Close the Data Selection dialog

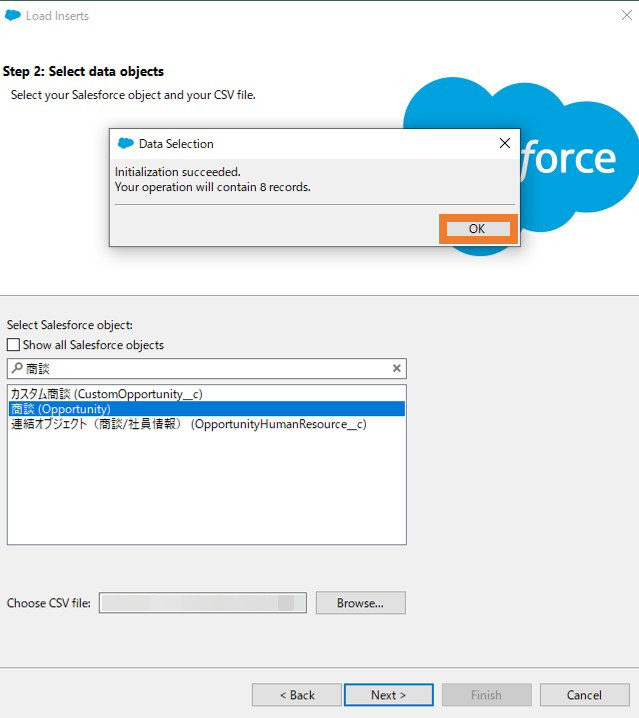pos(505,143)
